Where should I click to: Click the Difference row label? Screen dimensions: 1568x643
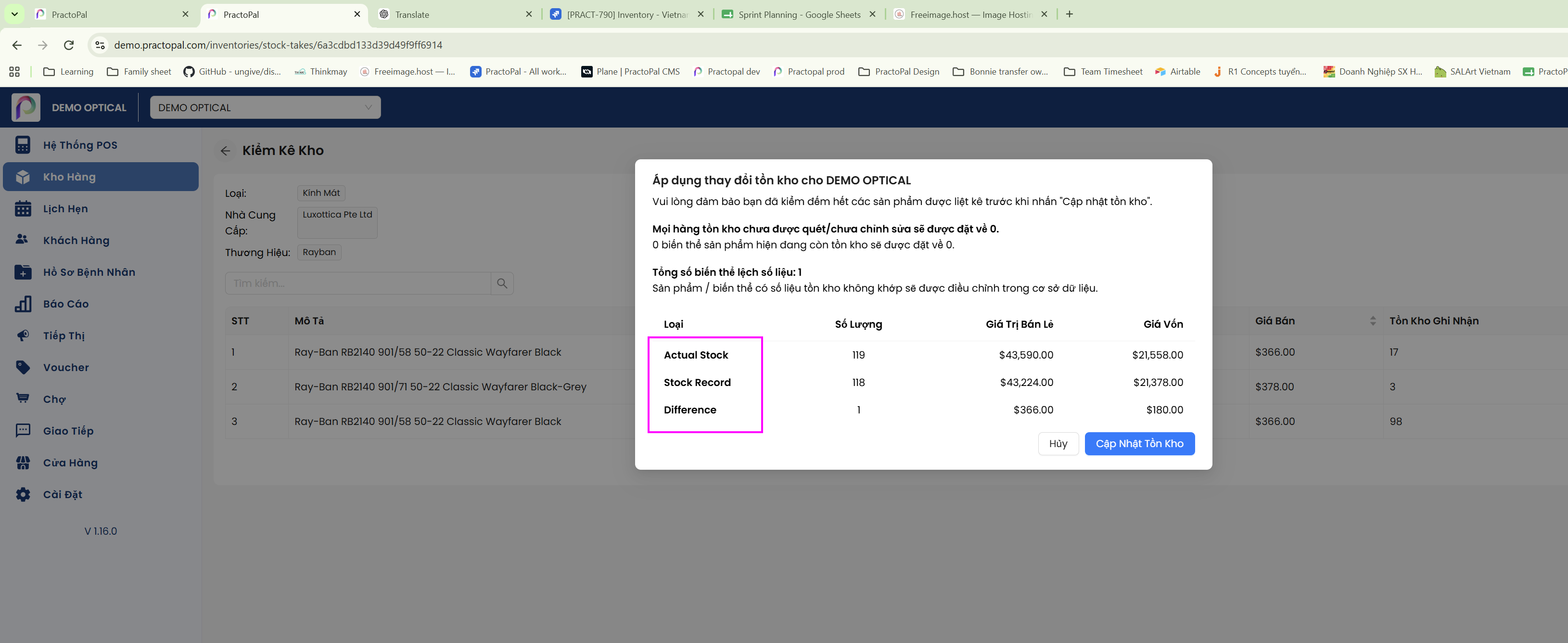tap(689, 410)
